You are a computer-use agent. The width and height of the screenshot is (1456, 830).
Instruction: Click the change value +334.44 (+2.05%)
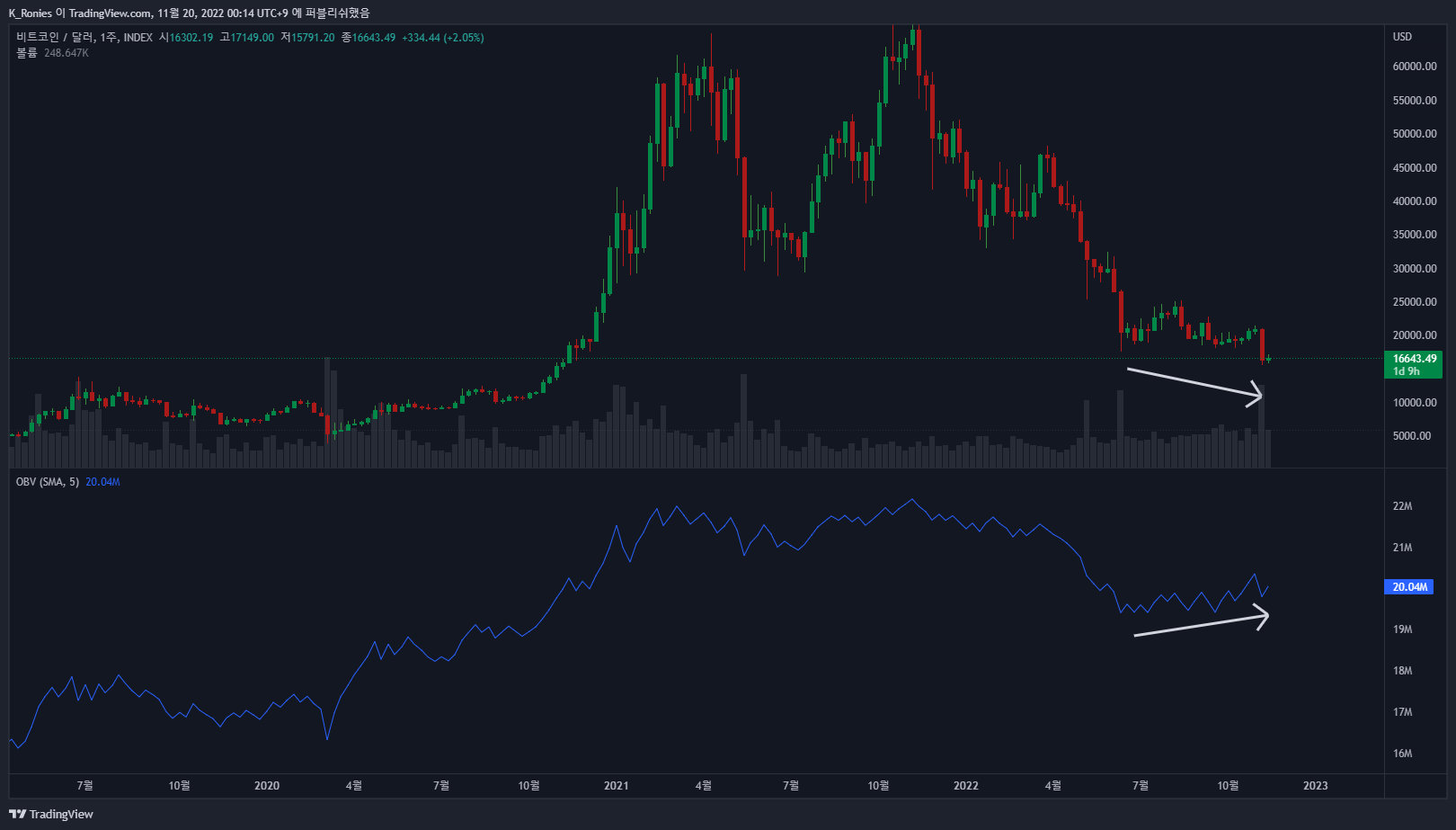click(x=443, y=38)
